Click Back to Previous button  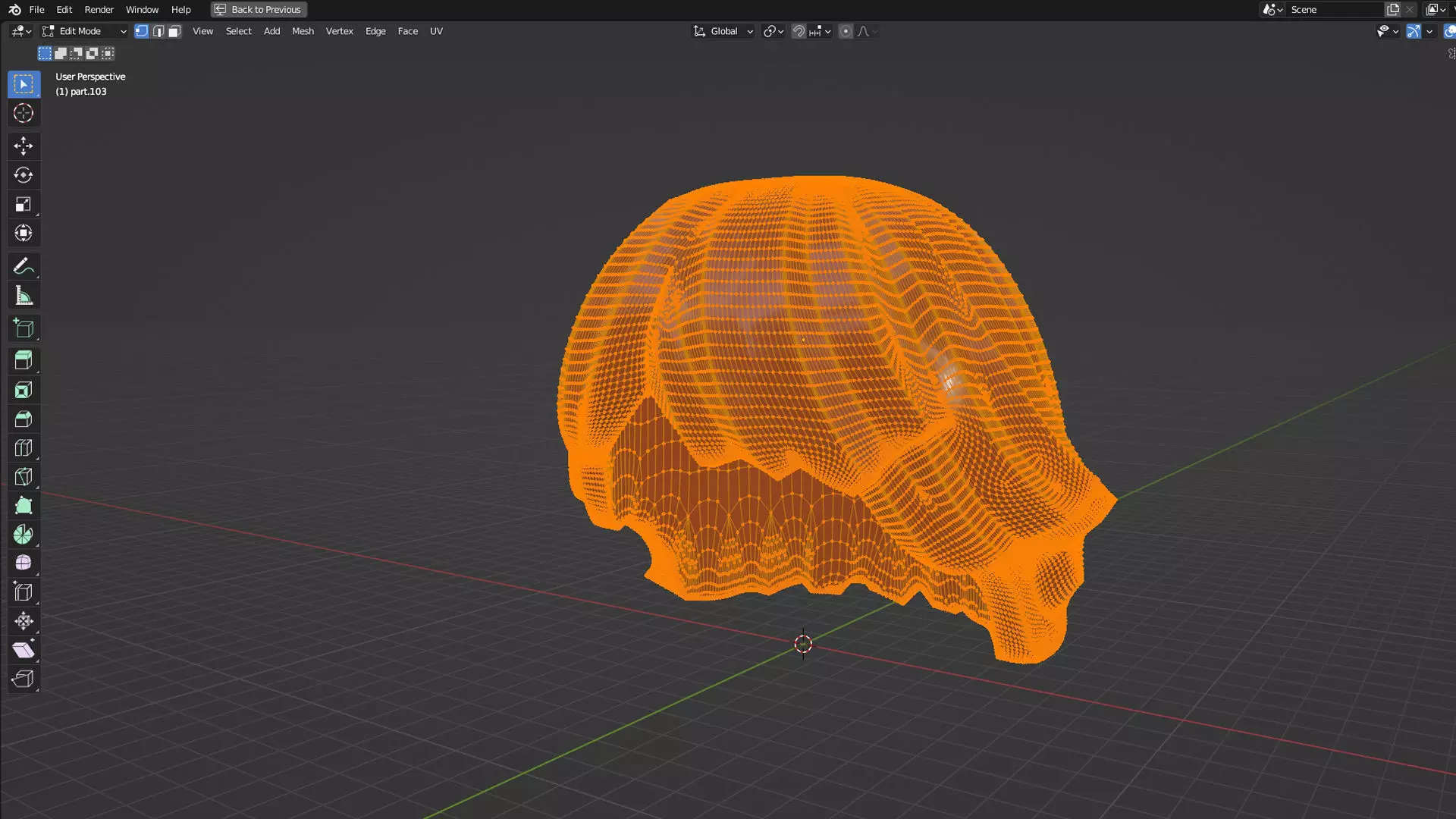[x=259, y=10]
